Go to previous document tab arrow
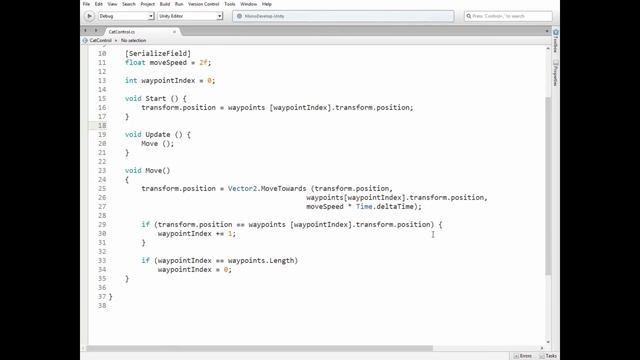The image size is (640, 360). point(85,31)
